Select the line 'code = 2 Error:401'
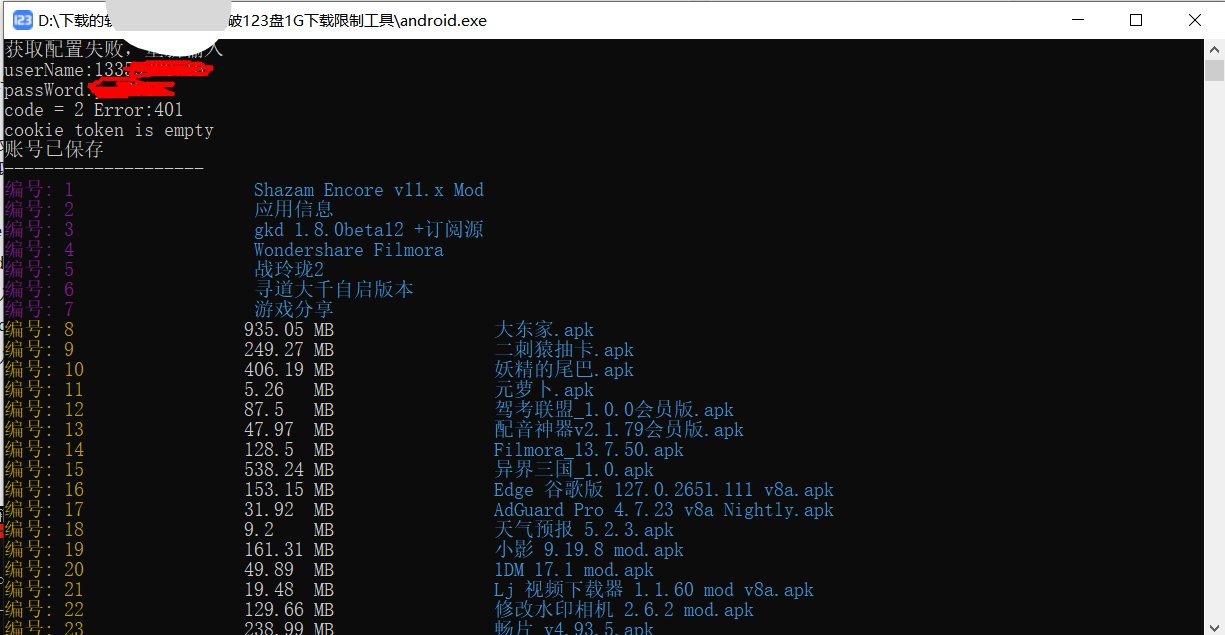This screenshot has width=1225, height=635. [94, 110]
